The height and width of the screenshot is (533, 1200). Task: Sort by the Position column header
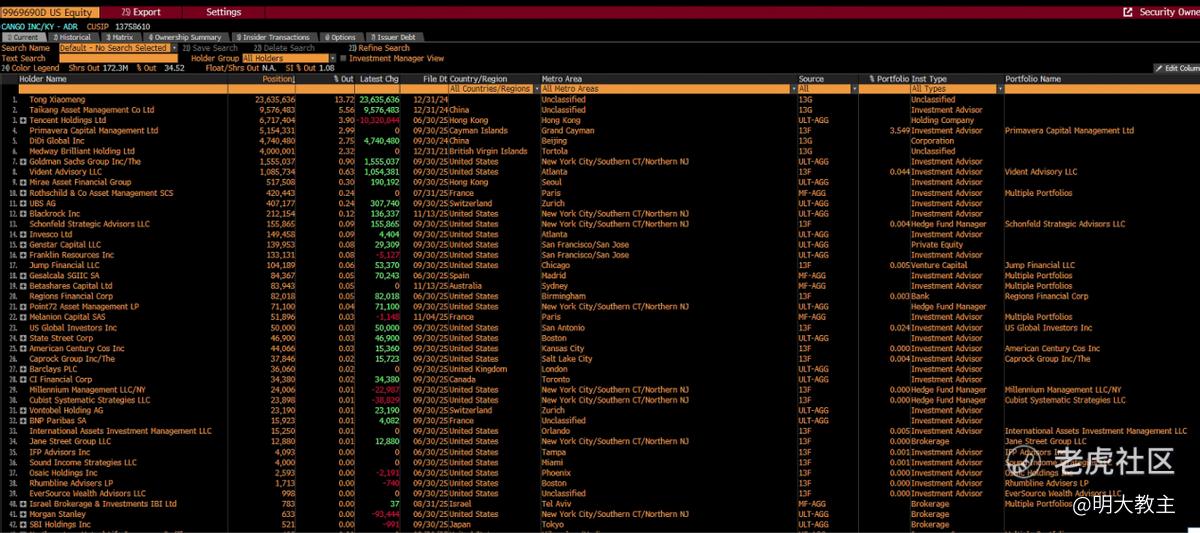coord(278,79)
